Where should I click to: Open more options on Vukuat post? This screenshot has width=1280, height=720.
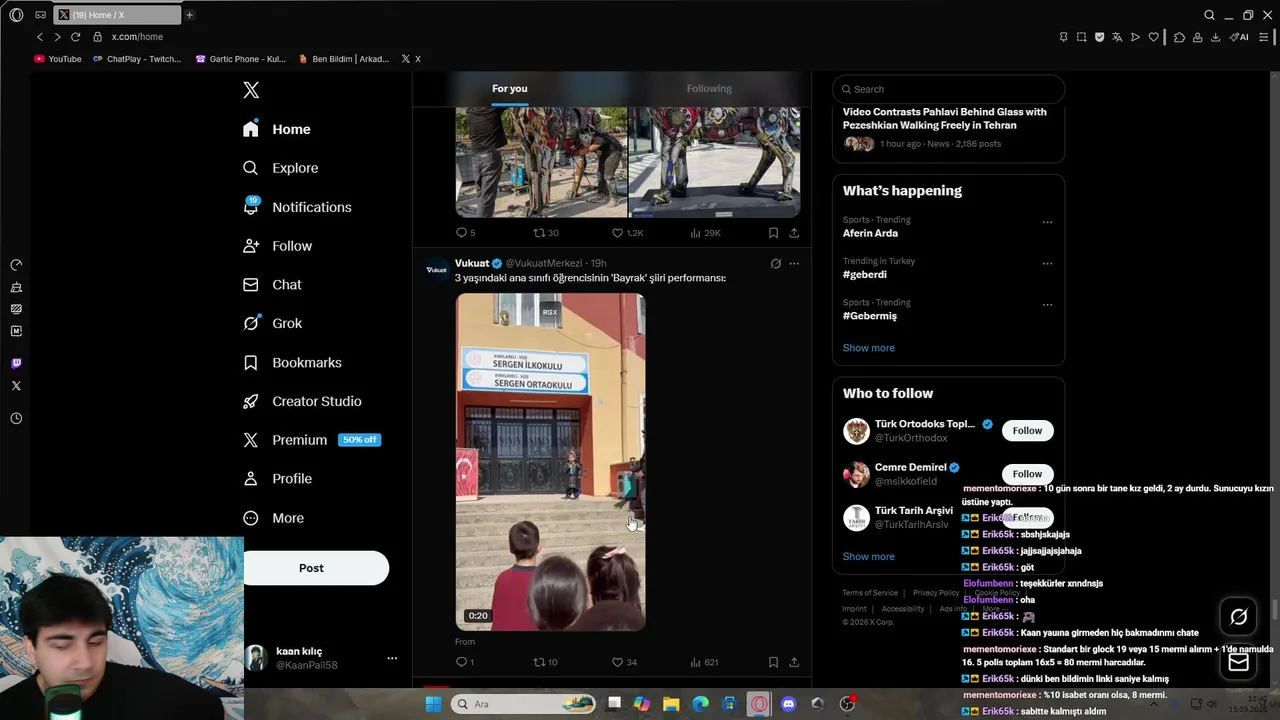(794, 264)
